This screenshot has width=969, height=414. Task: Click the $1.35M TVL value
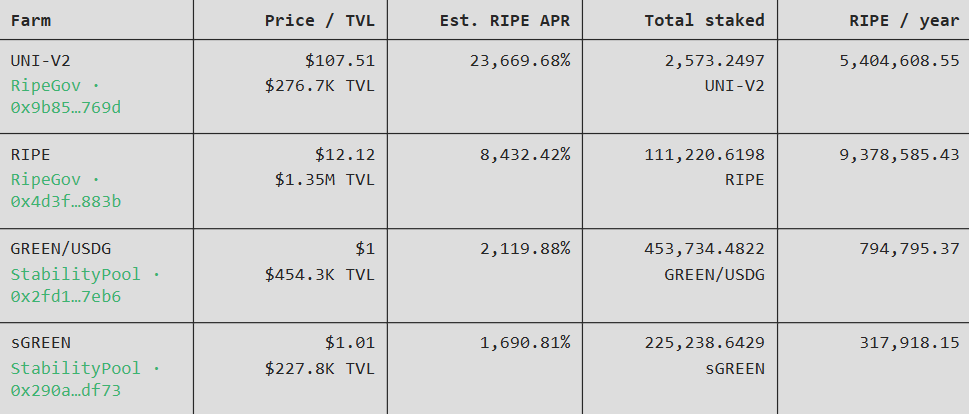click(x=324, y=179)
